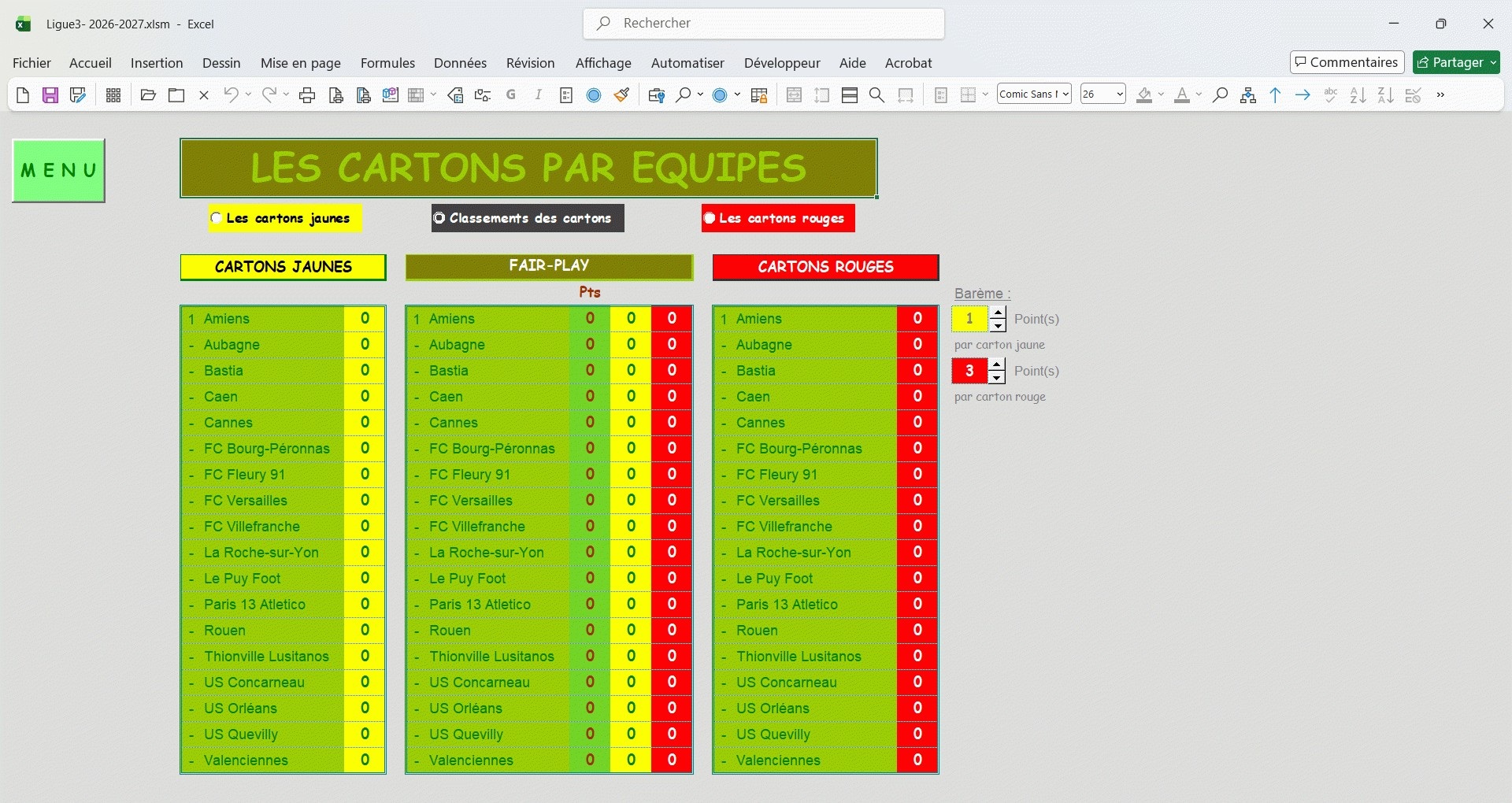Click the LES CARTONS PAR EQUIPES title
This screenshot has width=1512, height=803.
[x=528, y=168]
